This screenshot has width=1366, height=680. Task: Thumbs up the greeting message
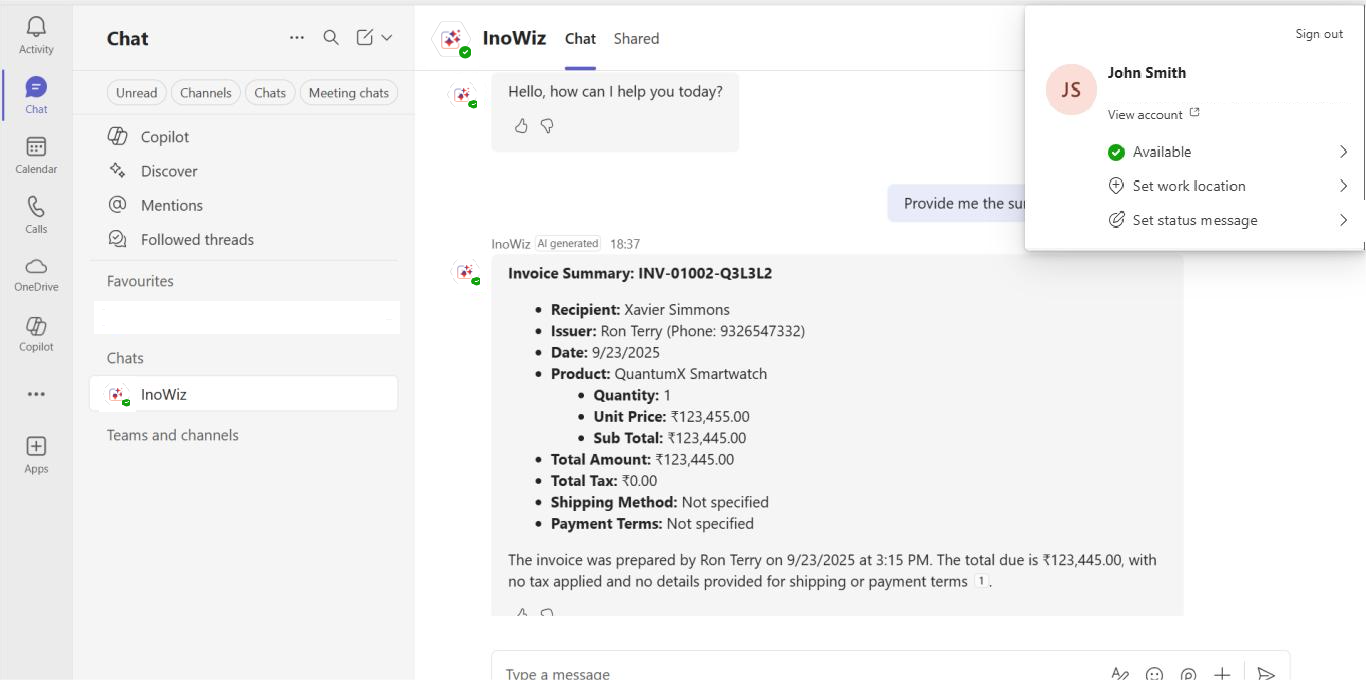[521, 126]
